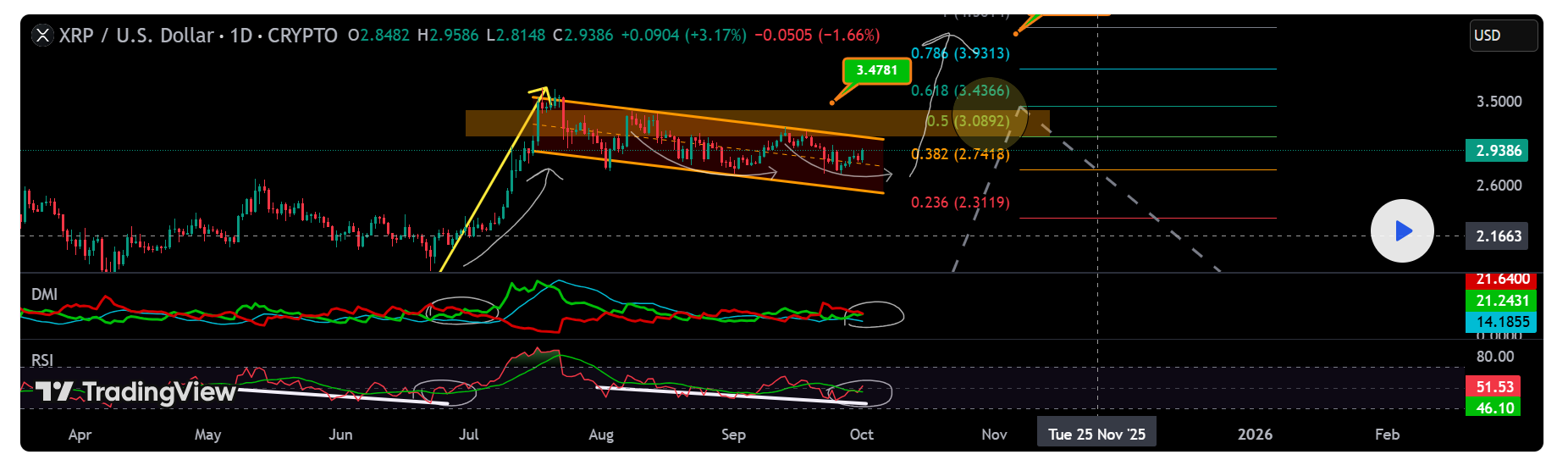Click the XRP coin logo icon
This screenshot has width=1568, height=460.
[x=42, y=36]
